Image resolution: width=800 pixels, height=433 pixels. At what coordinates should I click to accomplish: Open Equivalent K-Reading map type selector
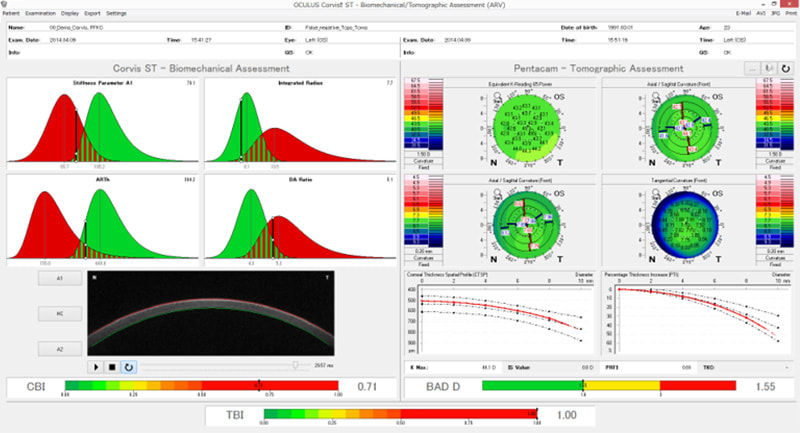[520, 84]
